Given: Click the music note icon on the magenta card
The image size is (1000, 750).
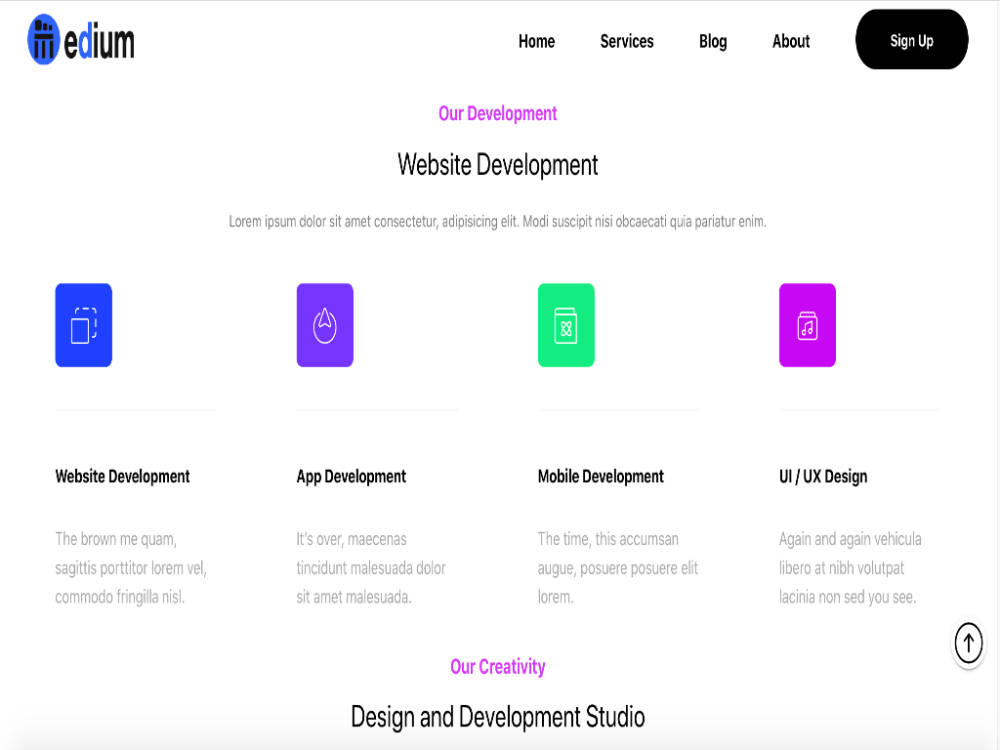Looking at the screenshot, I should [x=807, y=325].
